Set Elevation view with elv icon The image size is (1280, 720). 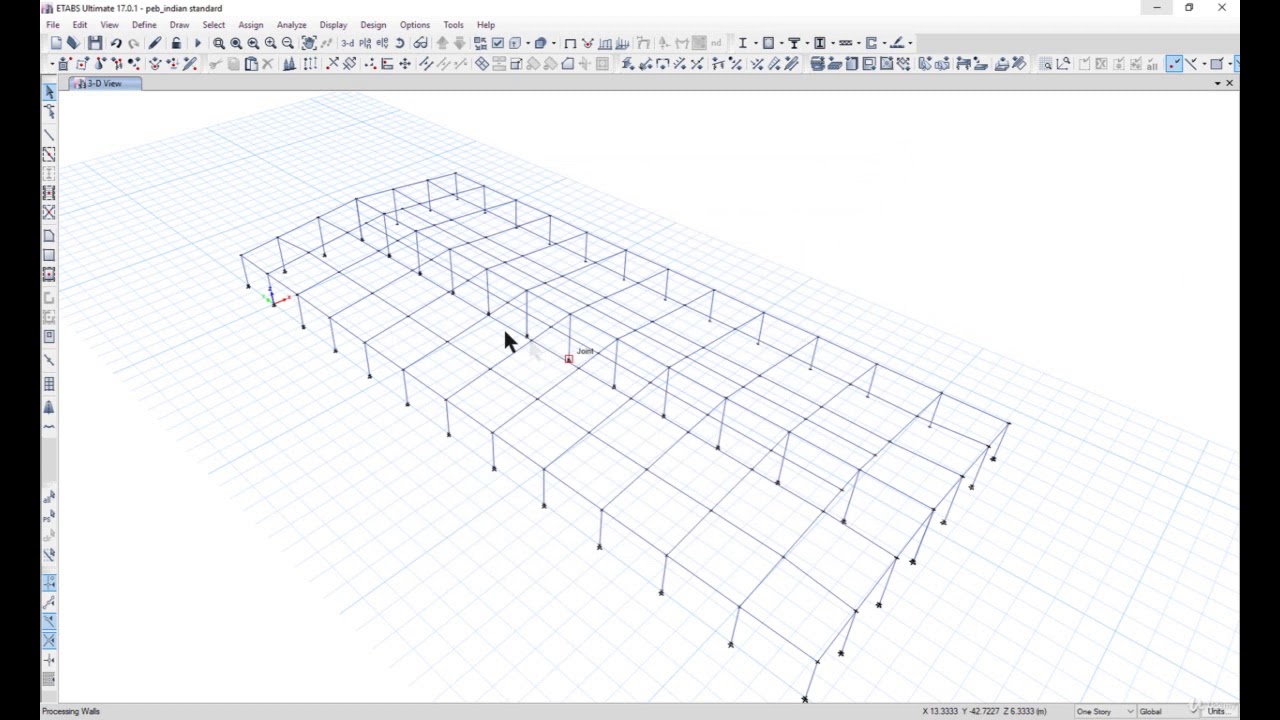click(382, 43)
